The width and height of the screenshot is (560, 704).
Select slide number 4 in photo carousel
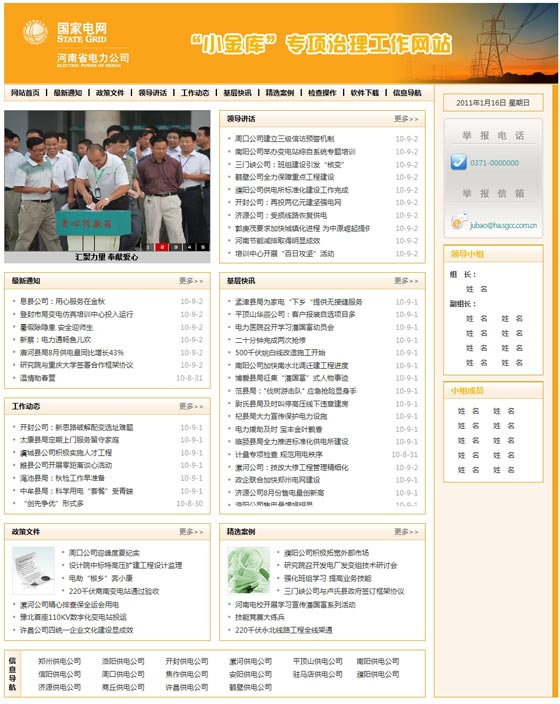click(190, 246)
